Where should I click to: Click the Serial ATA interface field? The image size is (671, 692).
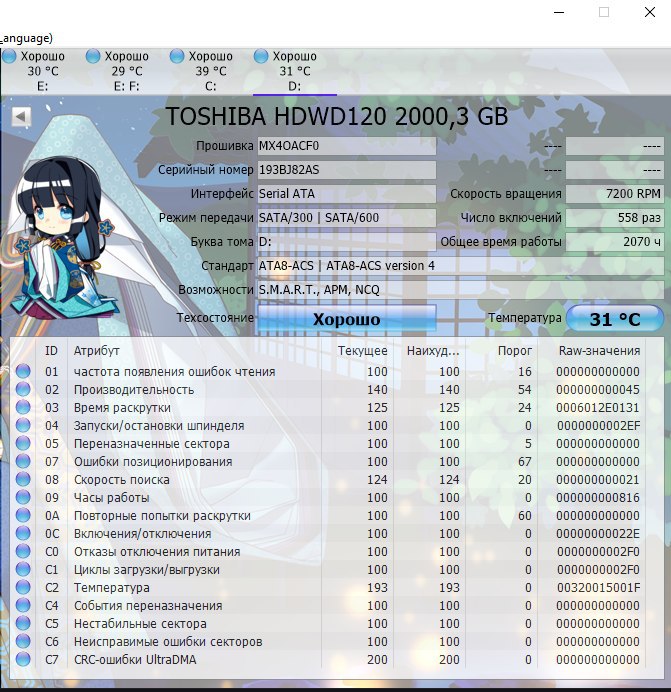[347, 194]
